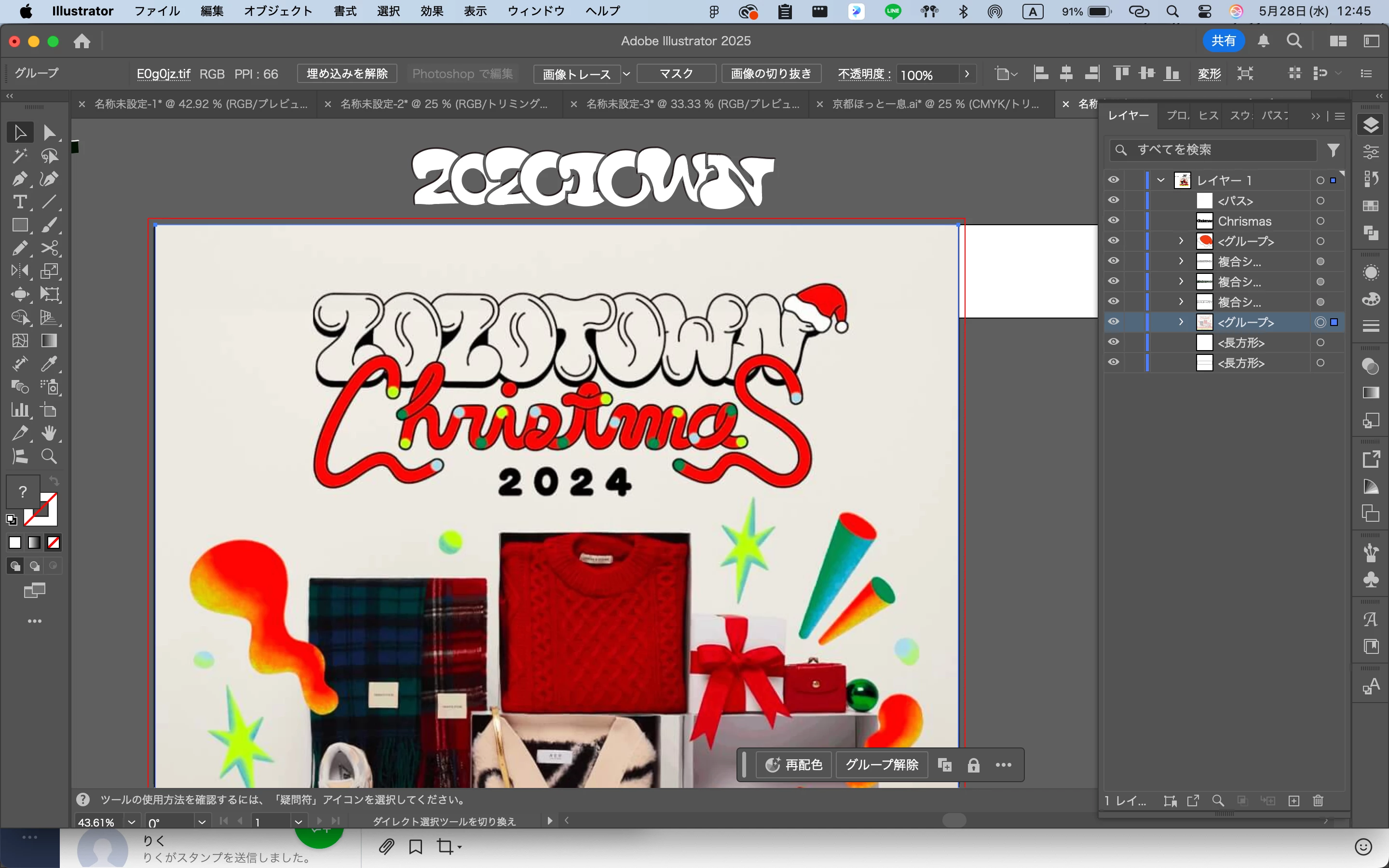Viewport: 1389px width, 868px height.
Task: Open the オブジェクト menu
Action: point(278,11)
